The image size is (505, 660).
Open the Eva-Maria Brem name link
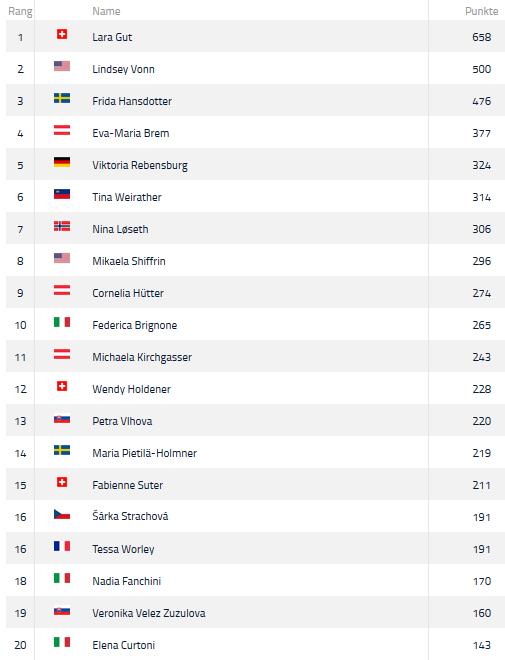coord(130,133)
